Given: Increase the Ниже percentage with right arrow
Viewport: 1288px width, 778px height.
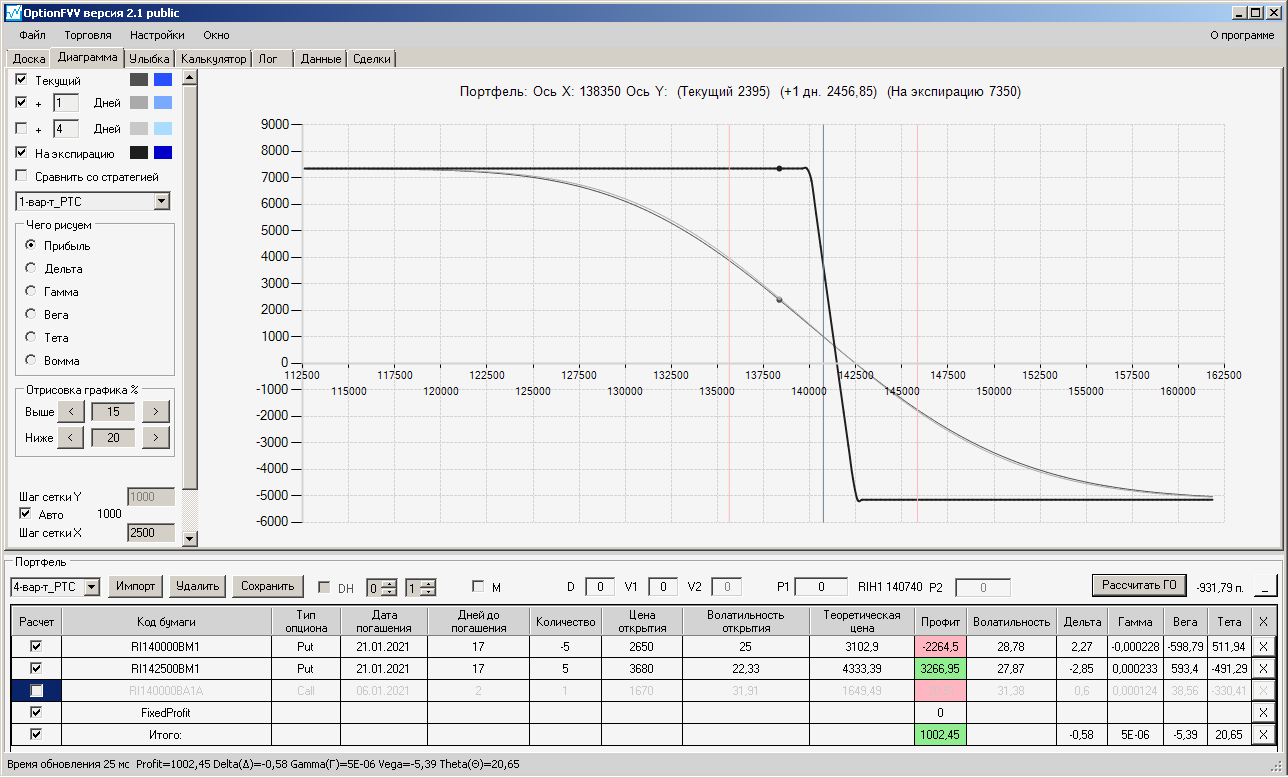Looking at the screenshot, I should (156, 437).
